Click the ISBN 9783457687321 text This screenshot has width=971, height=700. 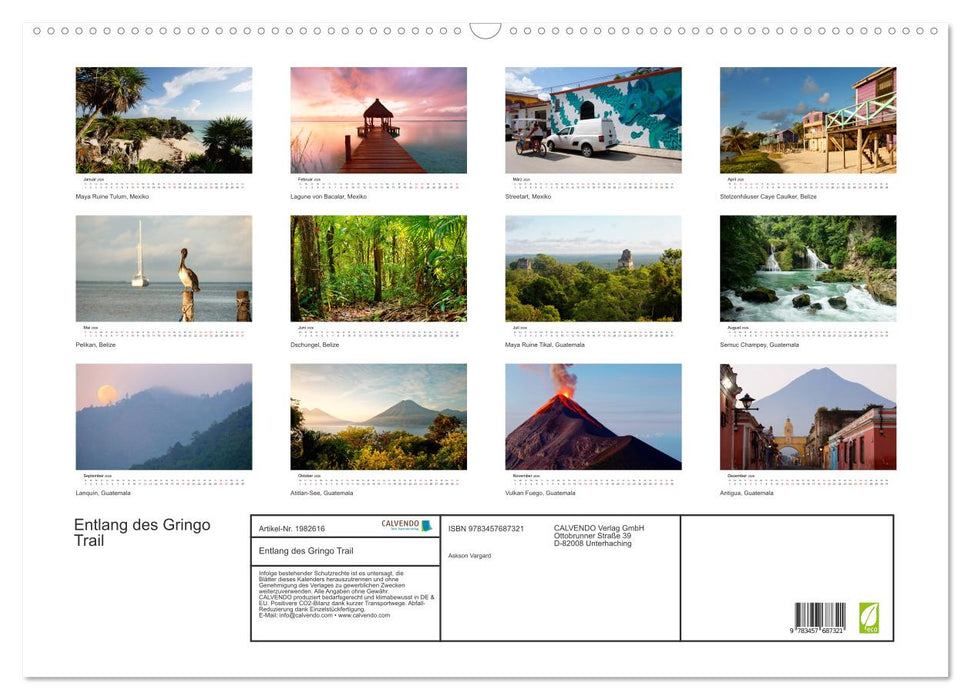tap(486, 528)
